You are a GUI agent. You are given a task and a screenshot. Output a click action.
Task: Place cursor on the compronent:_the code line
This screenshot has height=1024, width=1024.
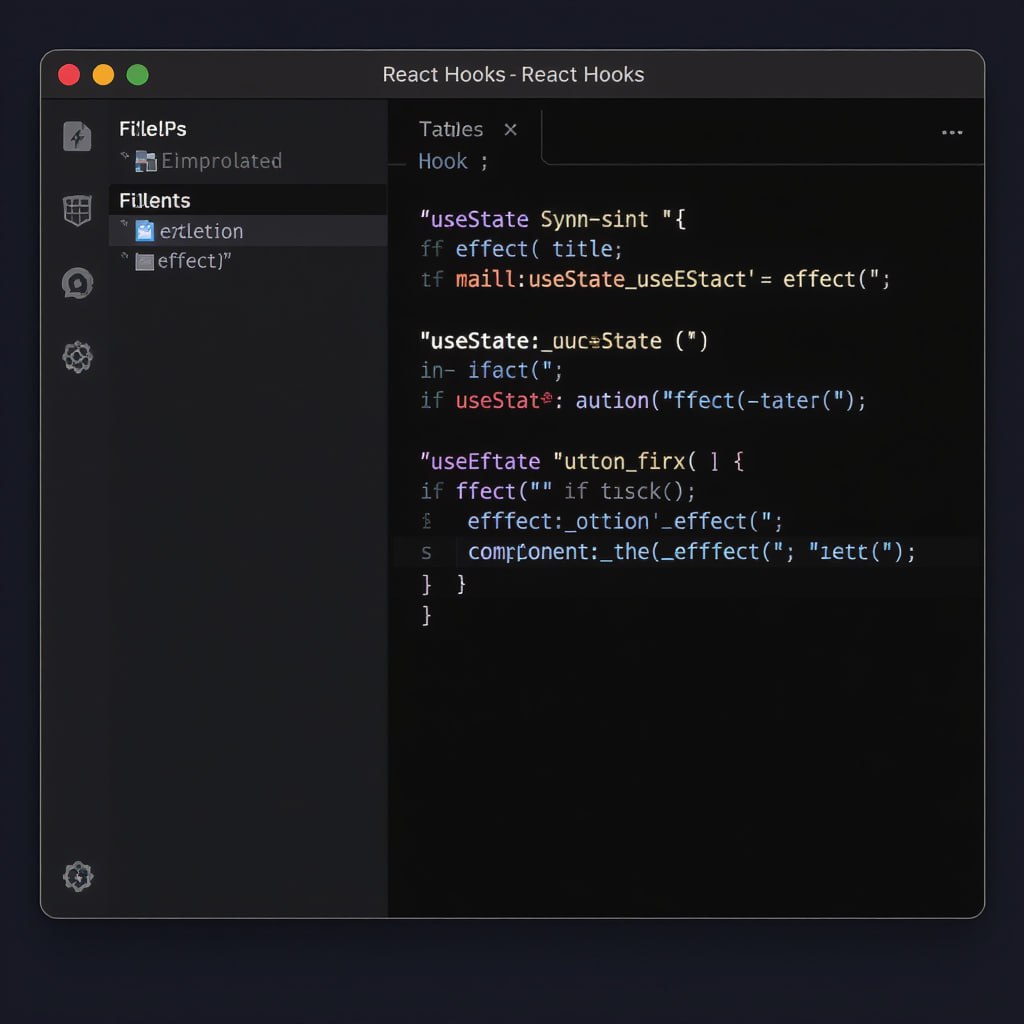[x=690, y=552]
